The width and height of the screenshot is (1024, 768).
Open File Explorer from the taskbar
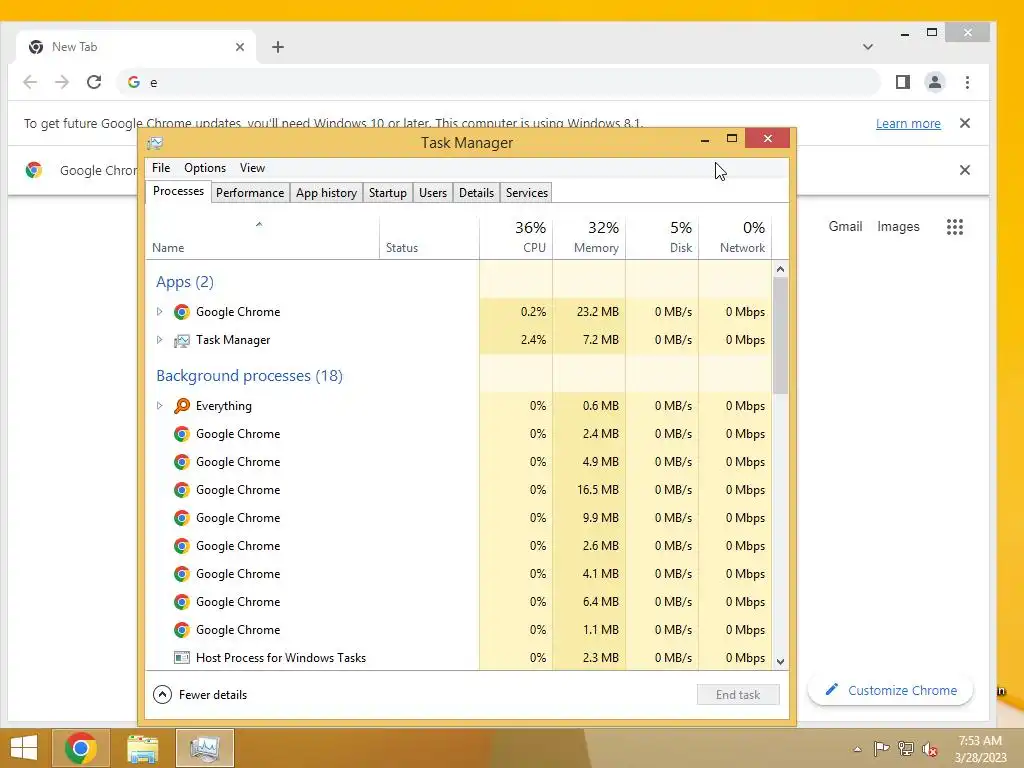tap(142, 748)
